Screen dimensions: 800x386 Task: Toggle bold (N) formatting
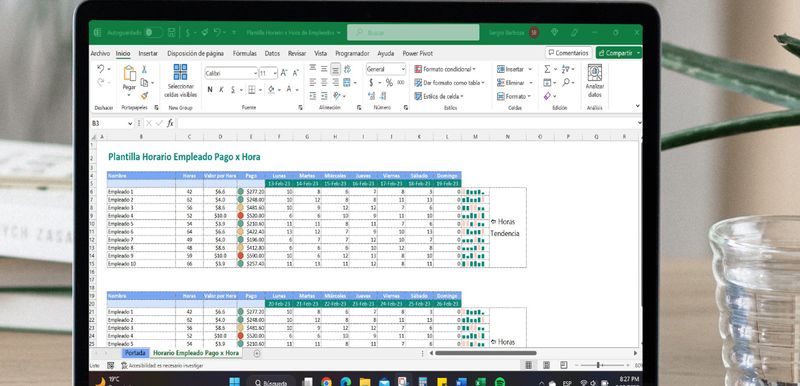210,90
